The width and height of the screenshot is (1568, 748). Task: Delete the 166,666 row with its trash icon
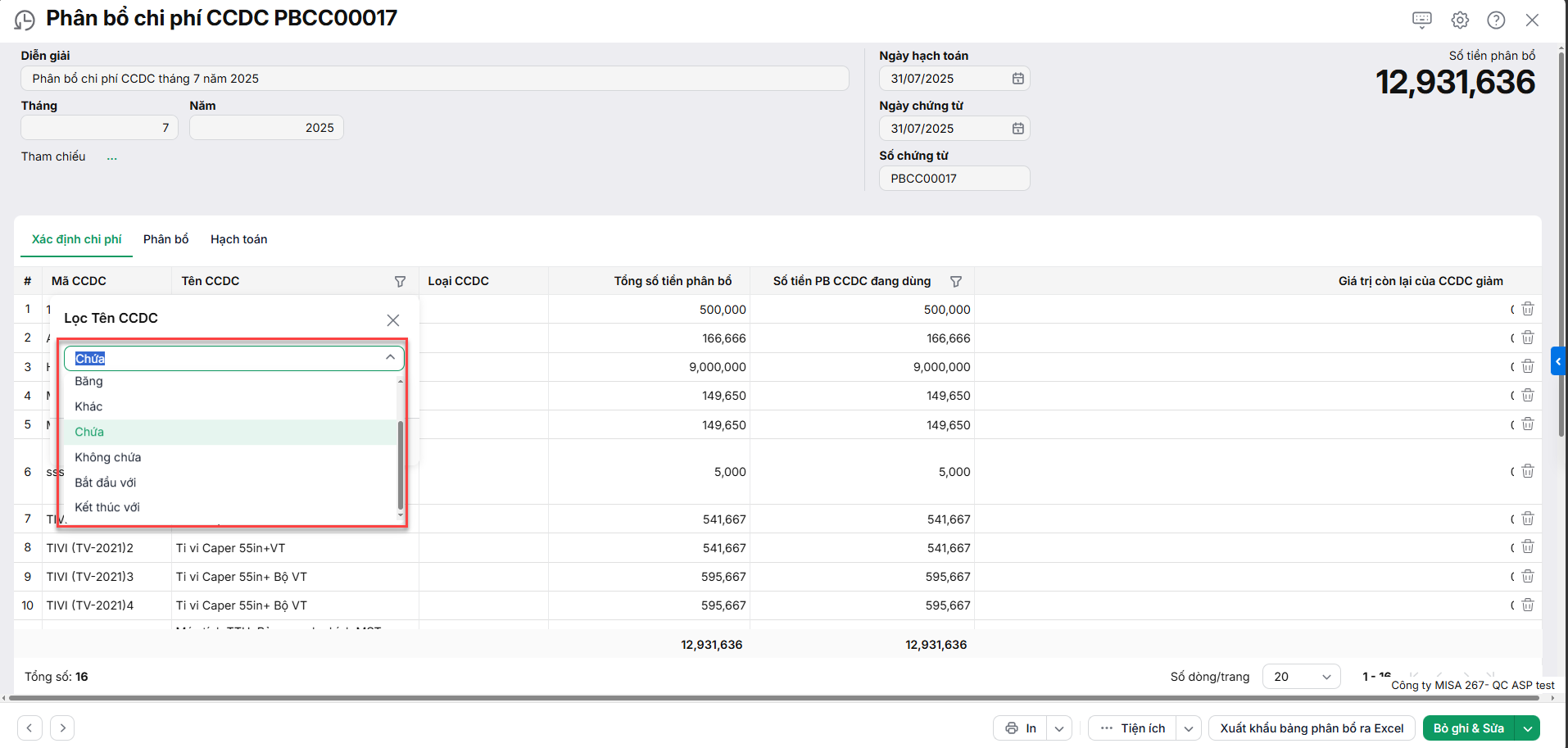(1528, 338)
